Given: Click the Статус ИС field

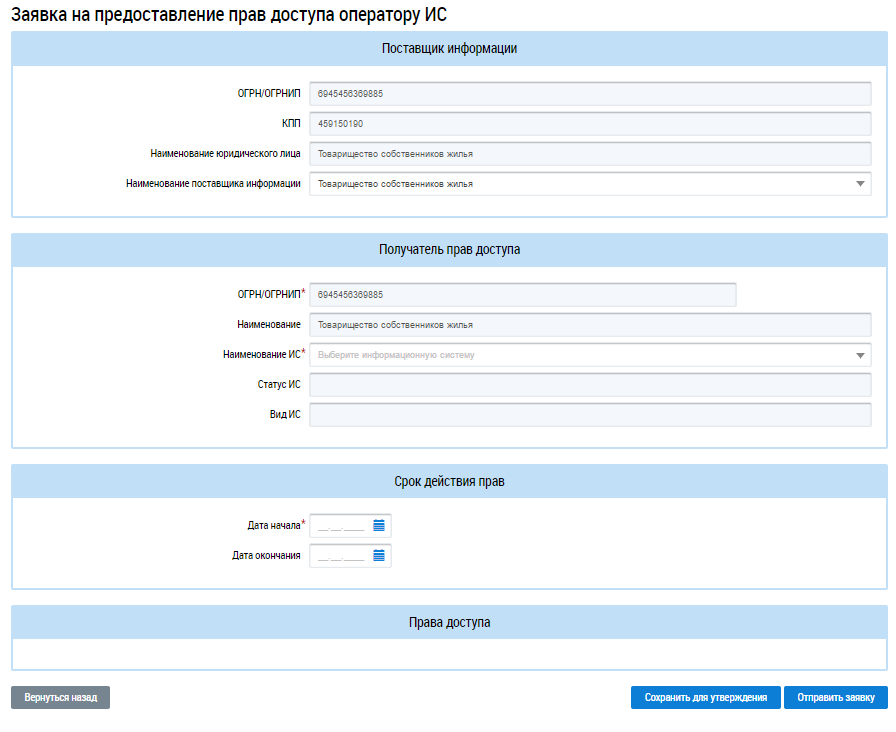Looking at the screenshot, I should (x=590, y=385).
